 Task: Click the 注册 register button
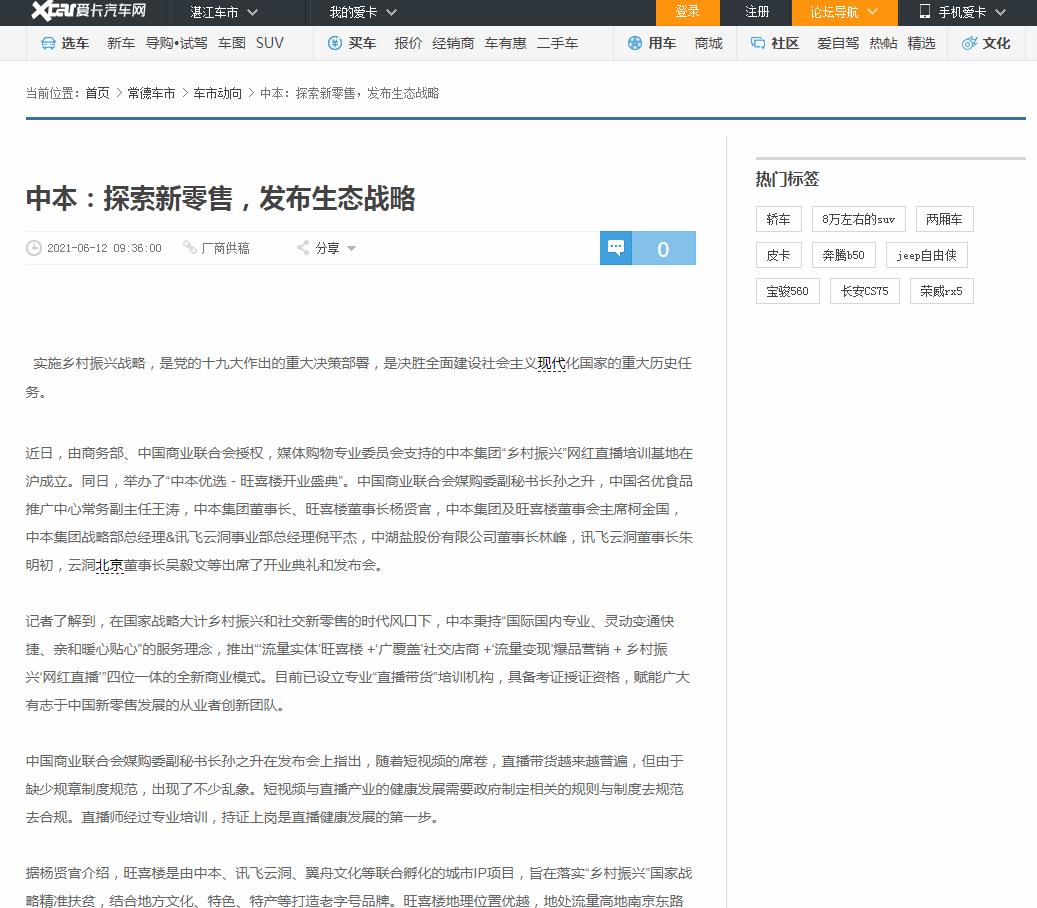tap(757, 12)
